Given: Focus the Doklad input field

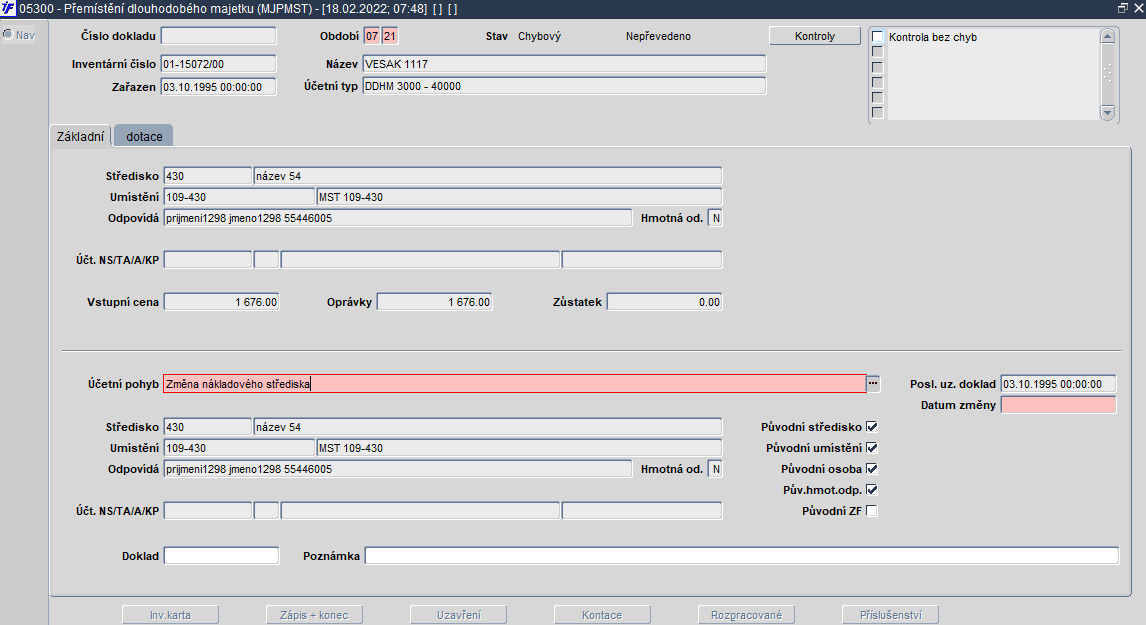Looking at the screenshot, I should point(221,556).
